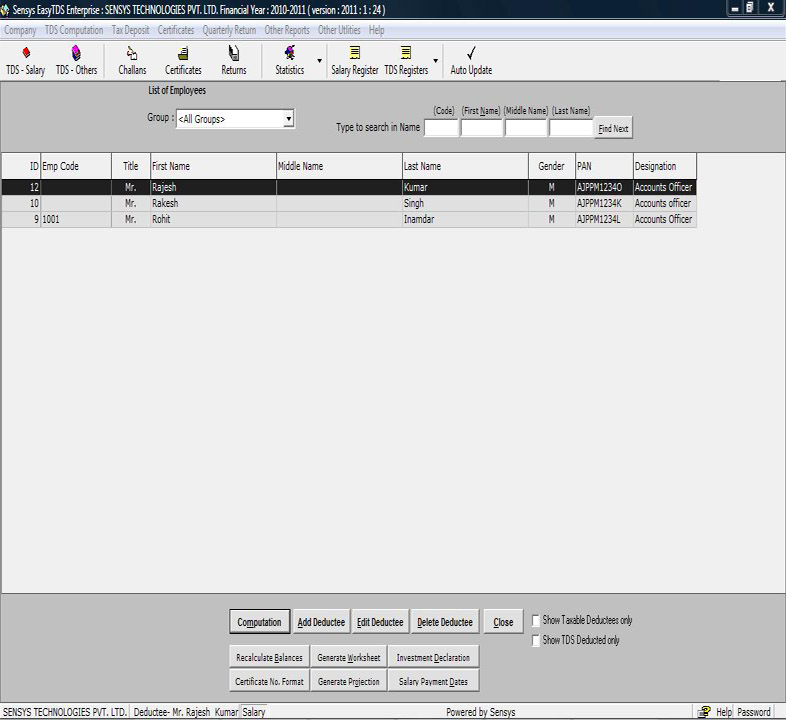Click the Gender column header
This screenshot has width=786, height=722.
(551, 166)
